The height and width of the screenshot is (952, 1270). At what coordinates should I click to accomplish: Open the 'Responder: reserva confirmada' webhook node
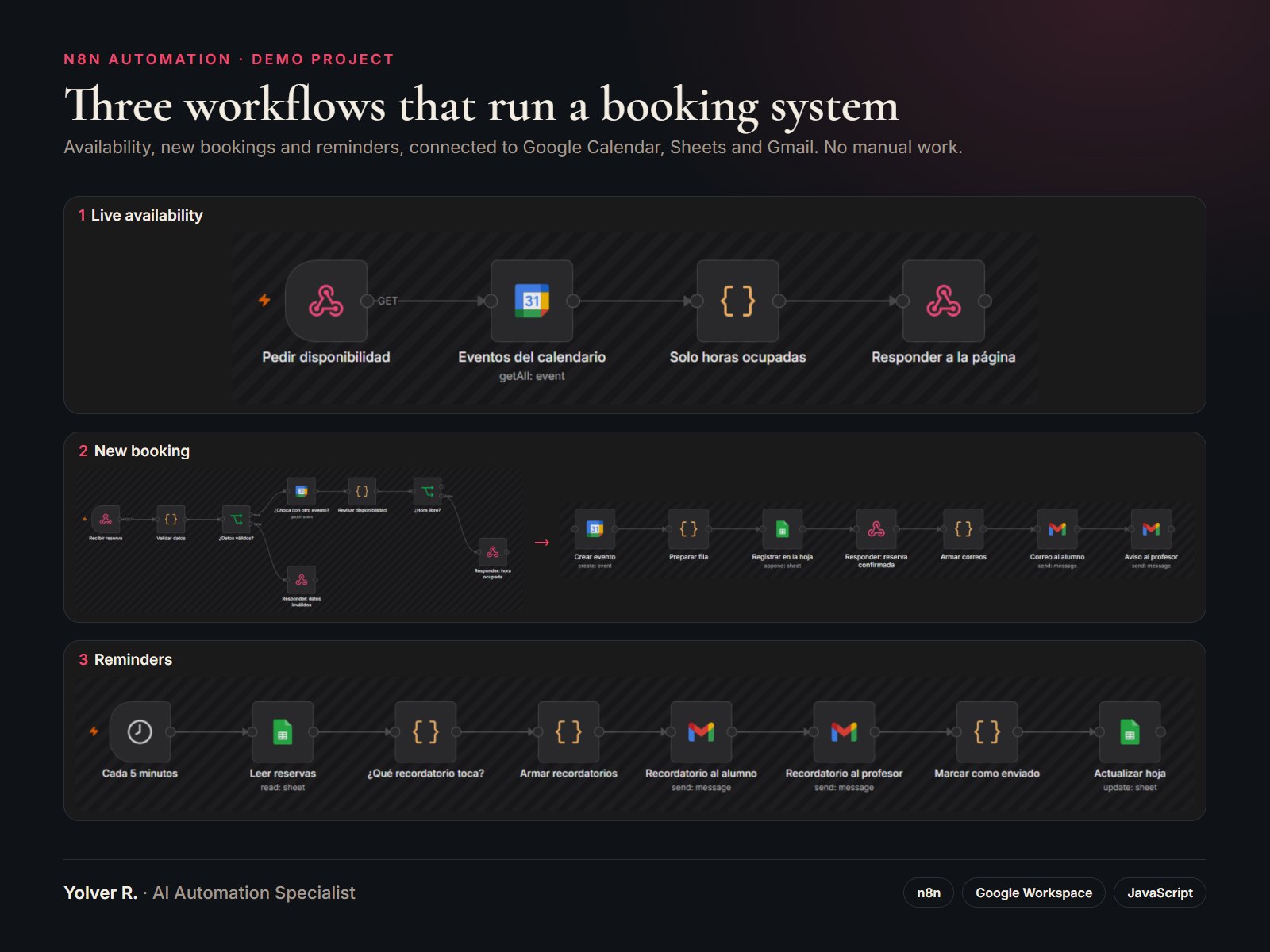point(876,528)
